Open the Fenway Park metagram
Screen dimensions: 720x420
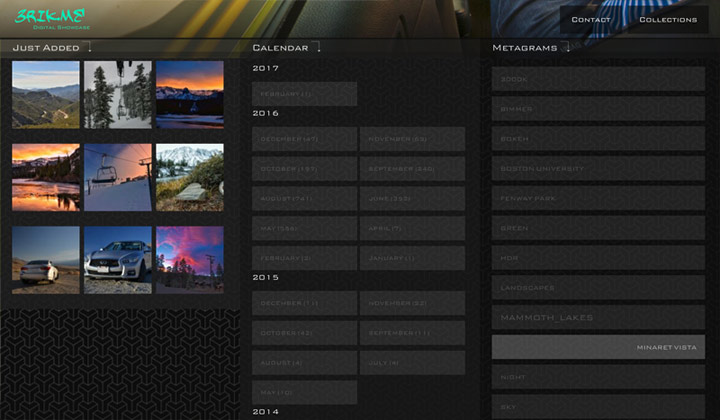[x=598, y=198]
